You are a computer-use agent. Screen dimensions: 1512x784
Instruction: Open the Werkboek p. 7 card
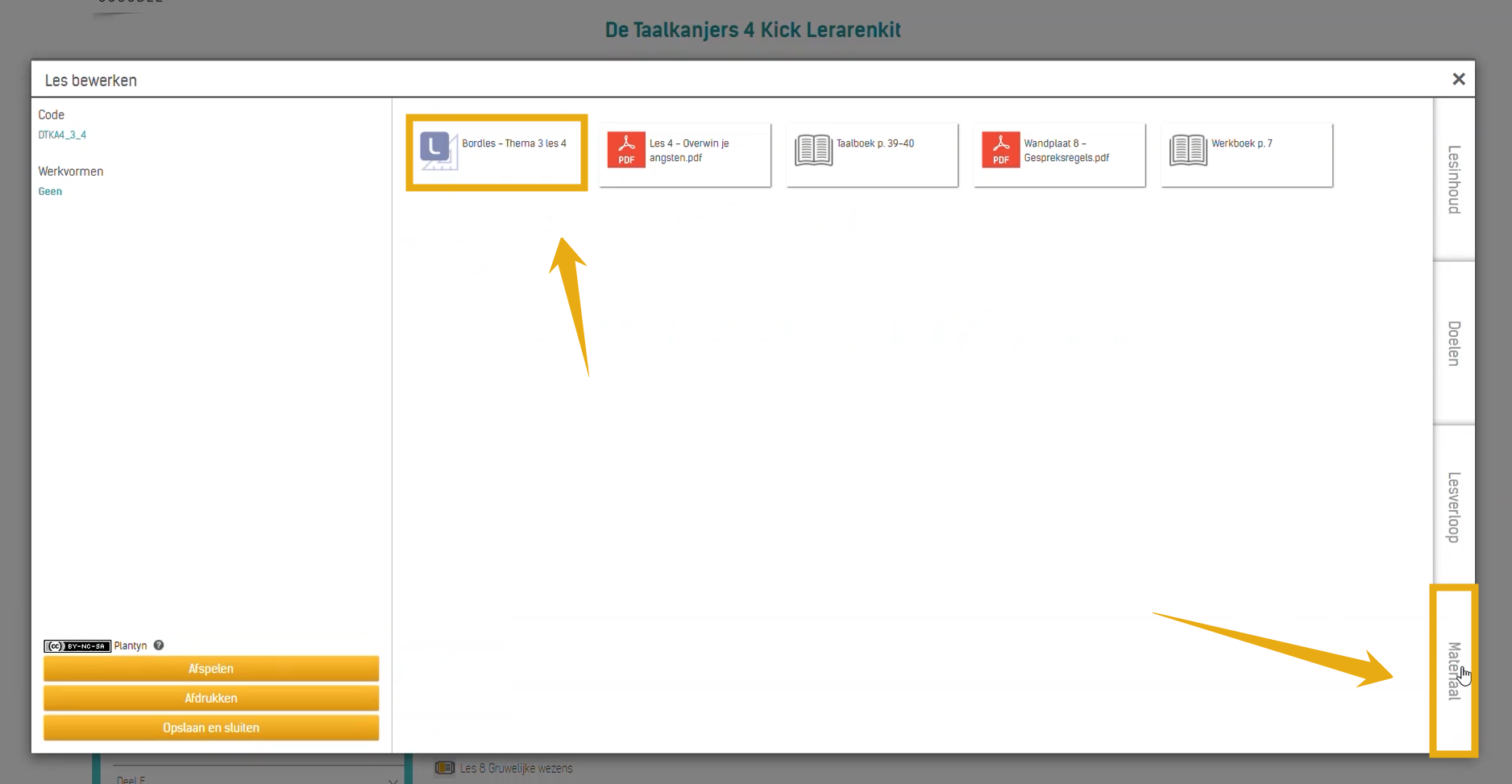(x=1247, y=155)
